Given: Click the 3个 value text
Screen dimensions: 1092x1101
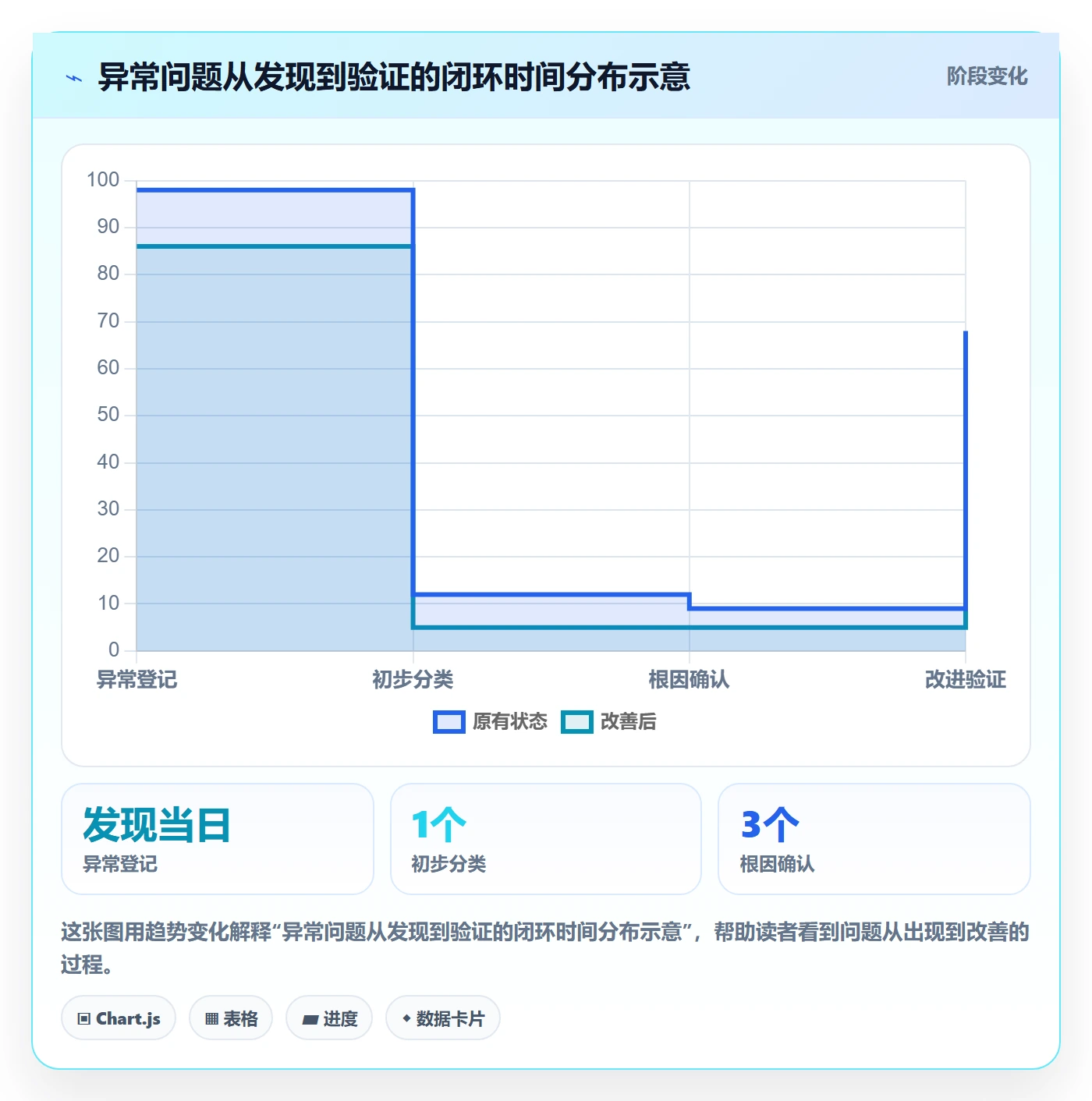Looking at the screenshot, I should tap(771, 825).
